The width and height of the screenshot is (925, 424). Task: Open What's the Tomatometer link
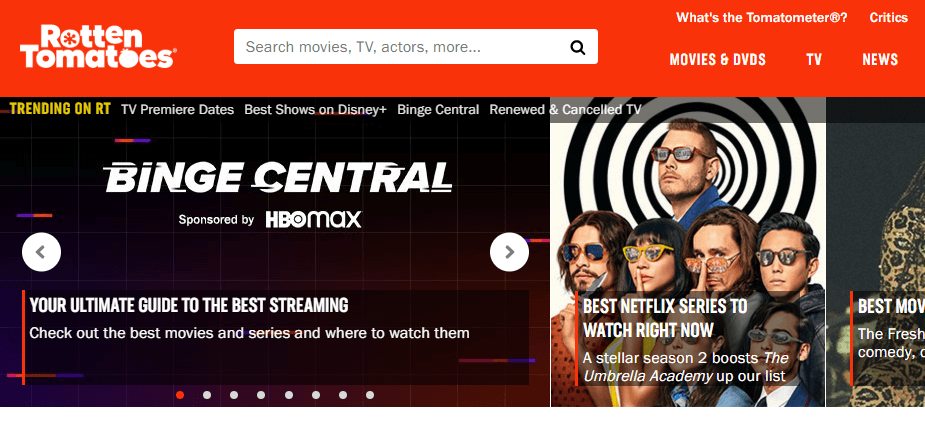(x=761, y=18)
